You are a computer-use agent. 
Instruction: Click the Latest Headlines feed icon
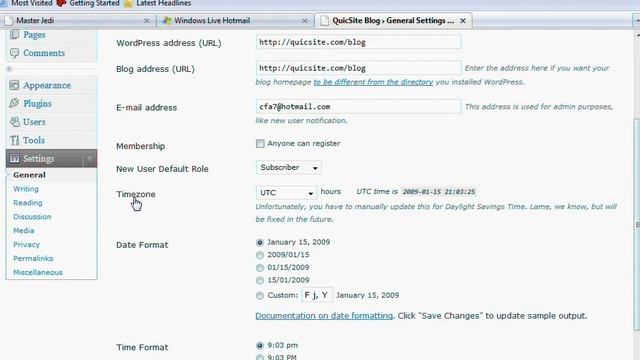tap(128, 3)
